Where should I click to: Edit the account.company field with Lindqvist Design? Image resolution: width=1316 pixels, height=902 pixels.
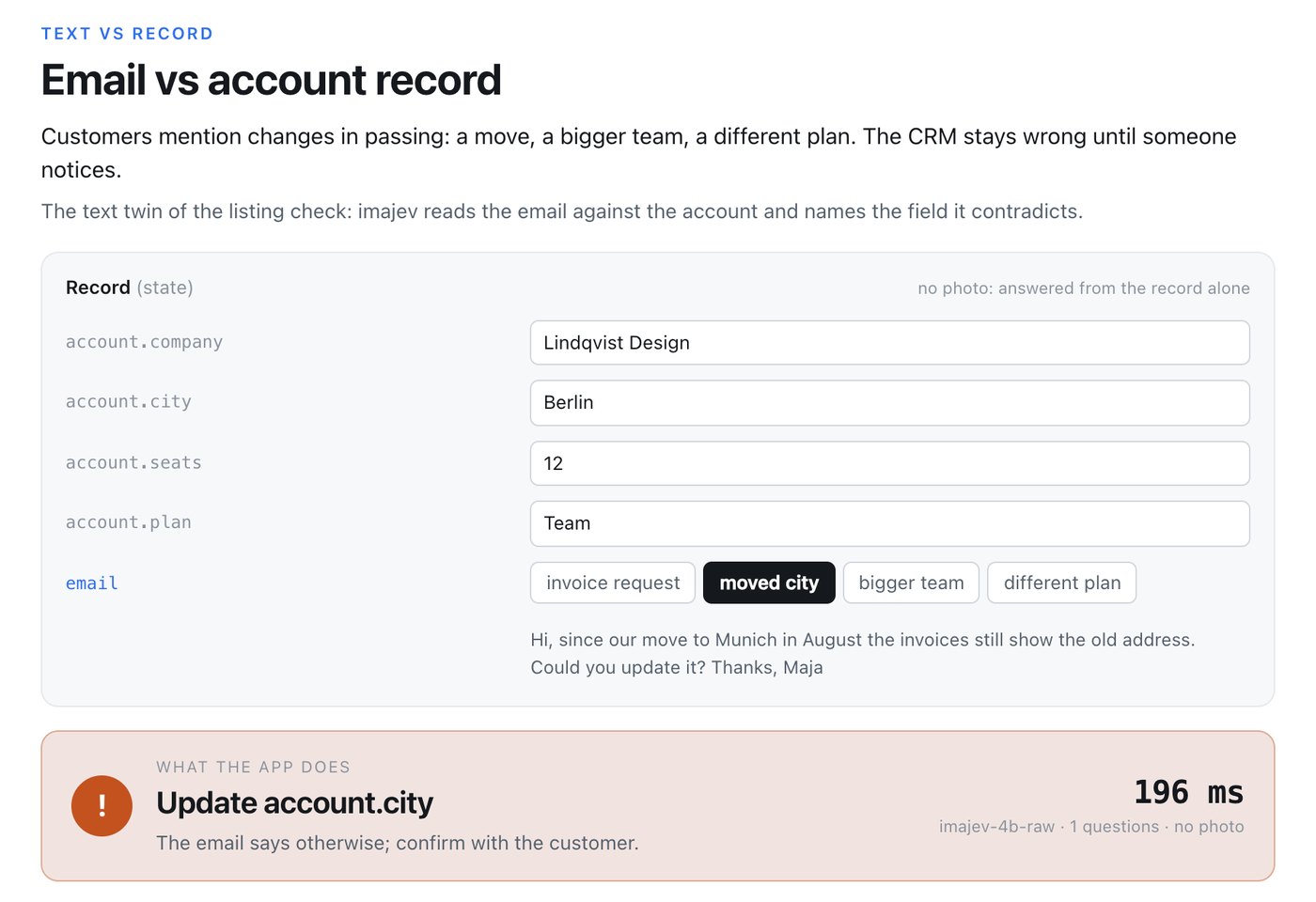890,343
